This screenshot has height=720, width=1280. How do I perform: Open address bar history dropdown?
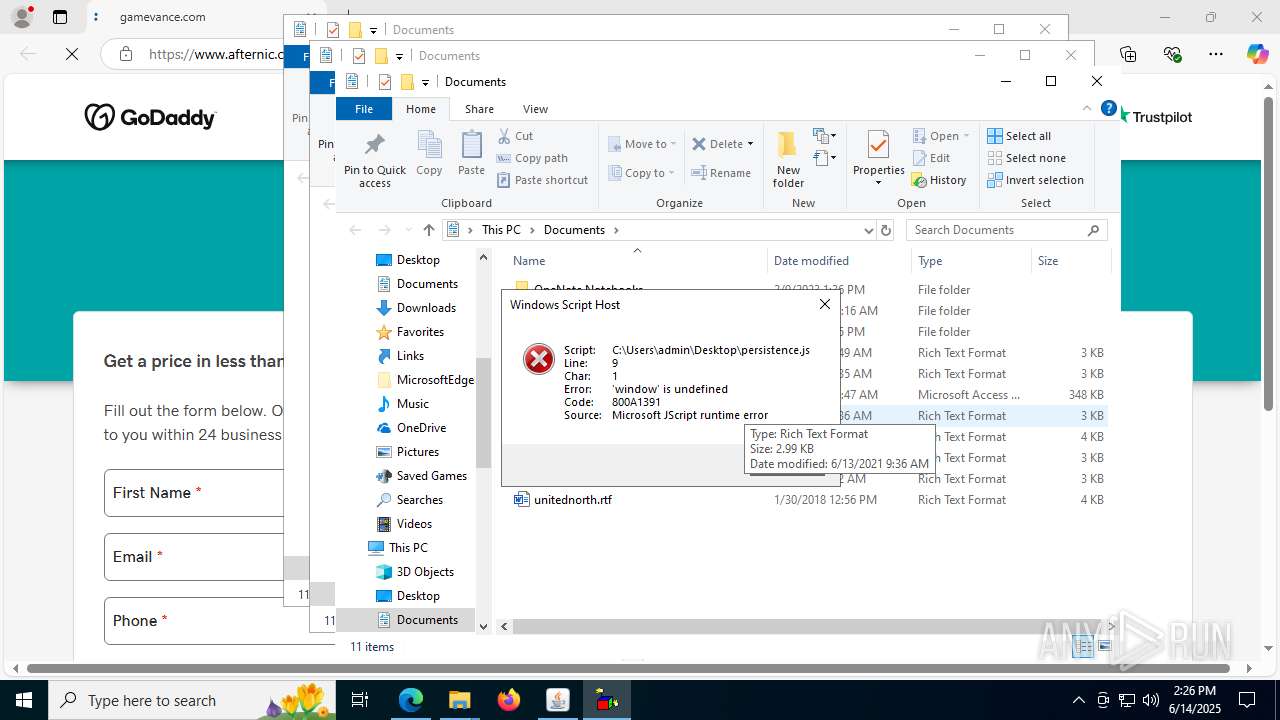(868, 230)
